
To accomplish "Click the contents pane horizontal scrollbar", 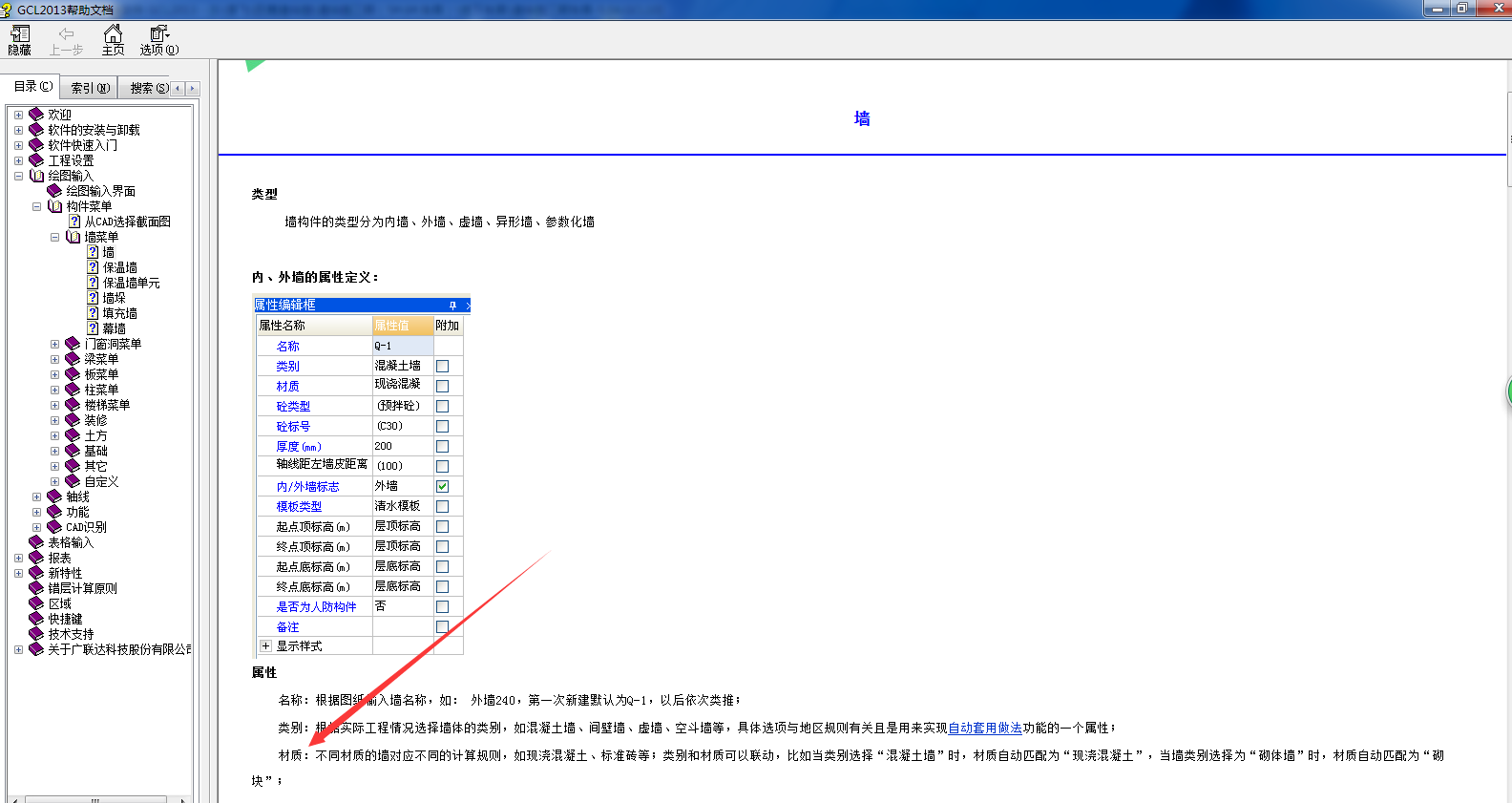I will 95,799.
